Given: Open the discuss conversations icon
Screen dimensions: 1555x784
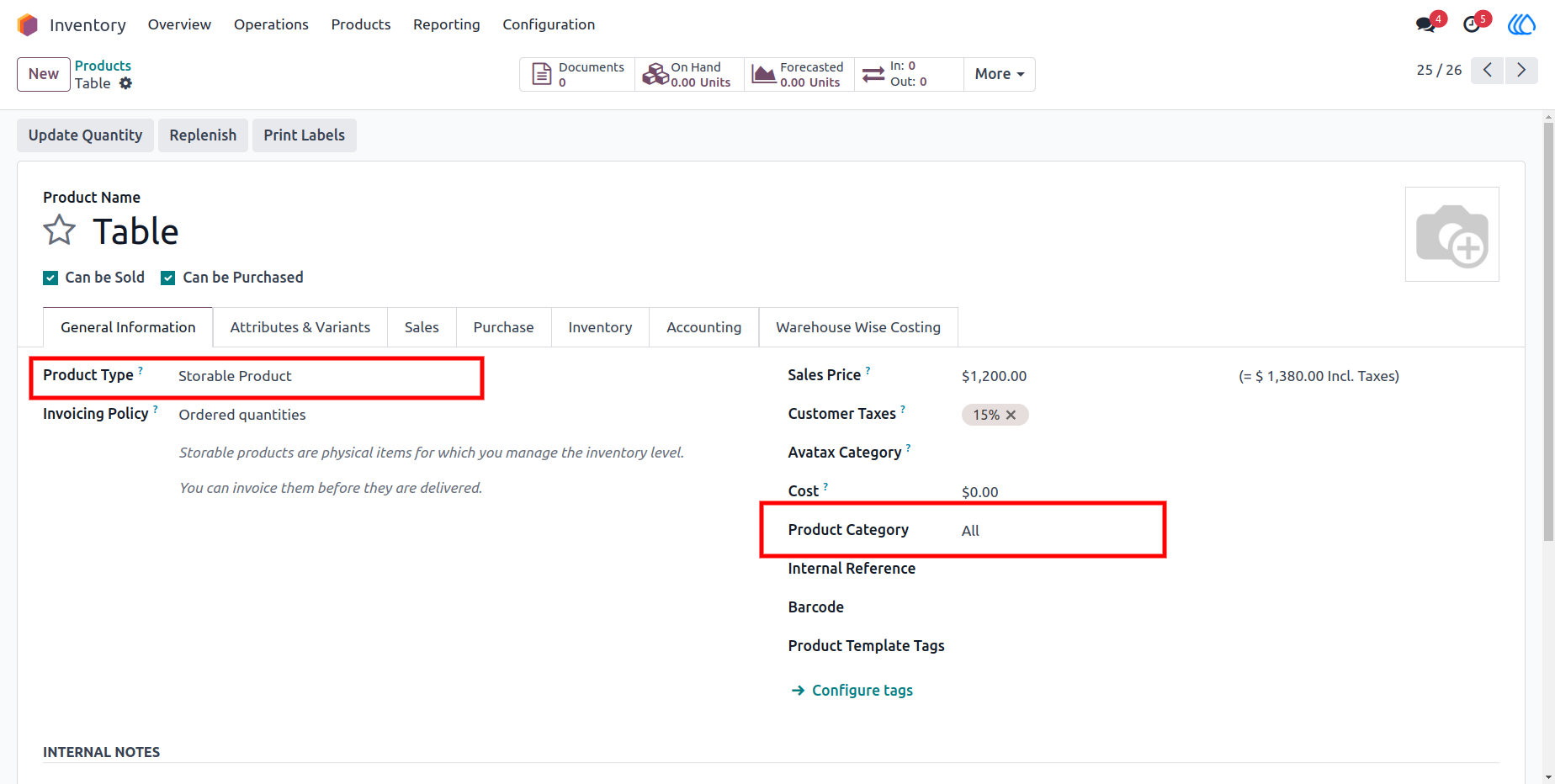Looking at the screenshot, I should click(1425, 24).
